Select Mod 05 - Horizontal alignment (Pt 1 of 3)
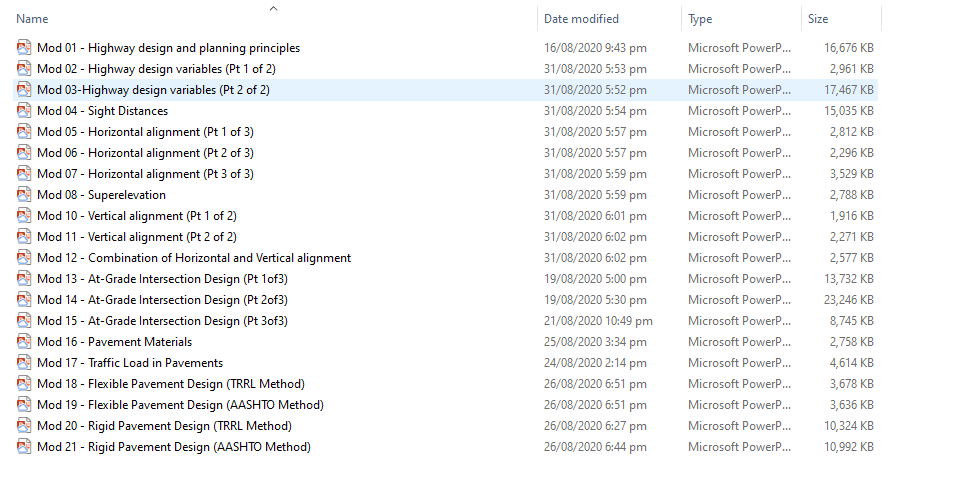Image resolution: width=956 pixels, height=502 pixels. click(145, 132)
